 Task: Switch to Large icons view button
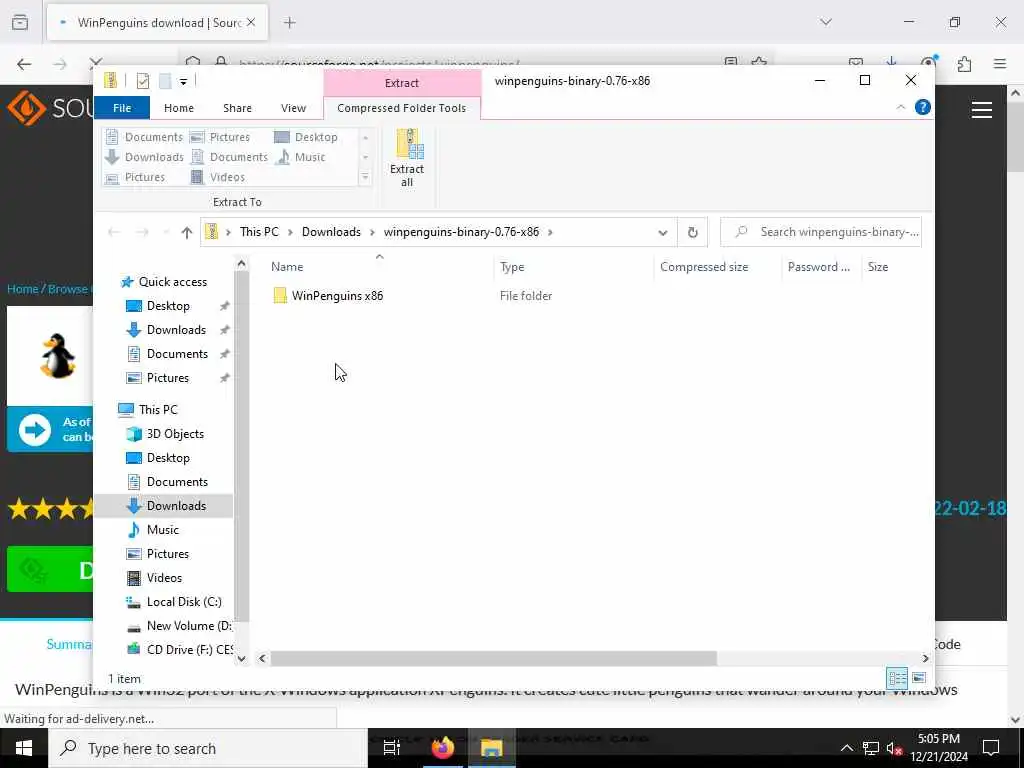[x=918, y=678]
